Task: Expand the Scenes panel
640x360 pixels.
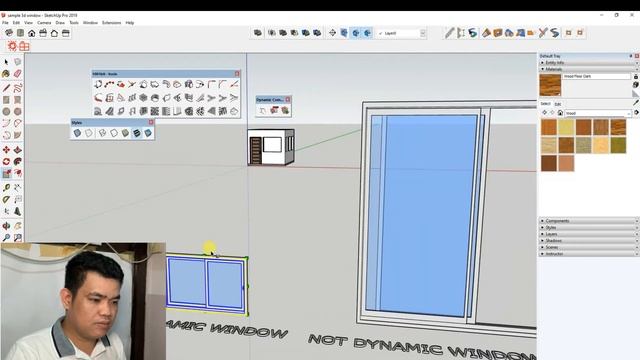Action: click(588, 247)
